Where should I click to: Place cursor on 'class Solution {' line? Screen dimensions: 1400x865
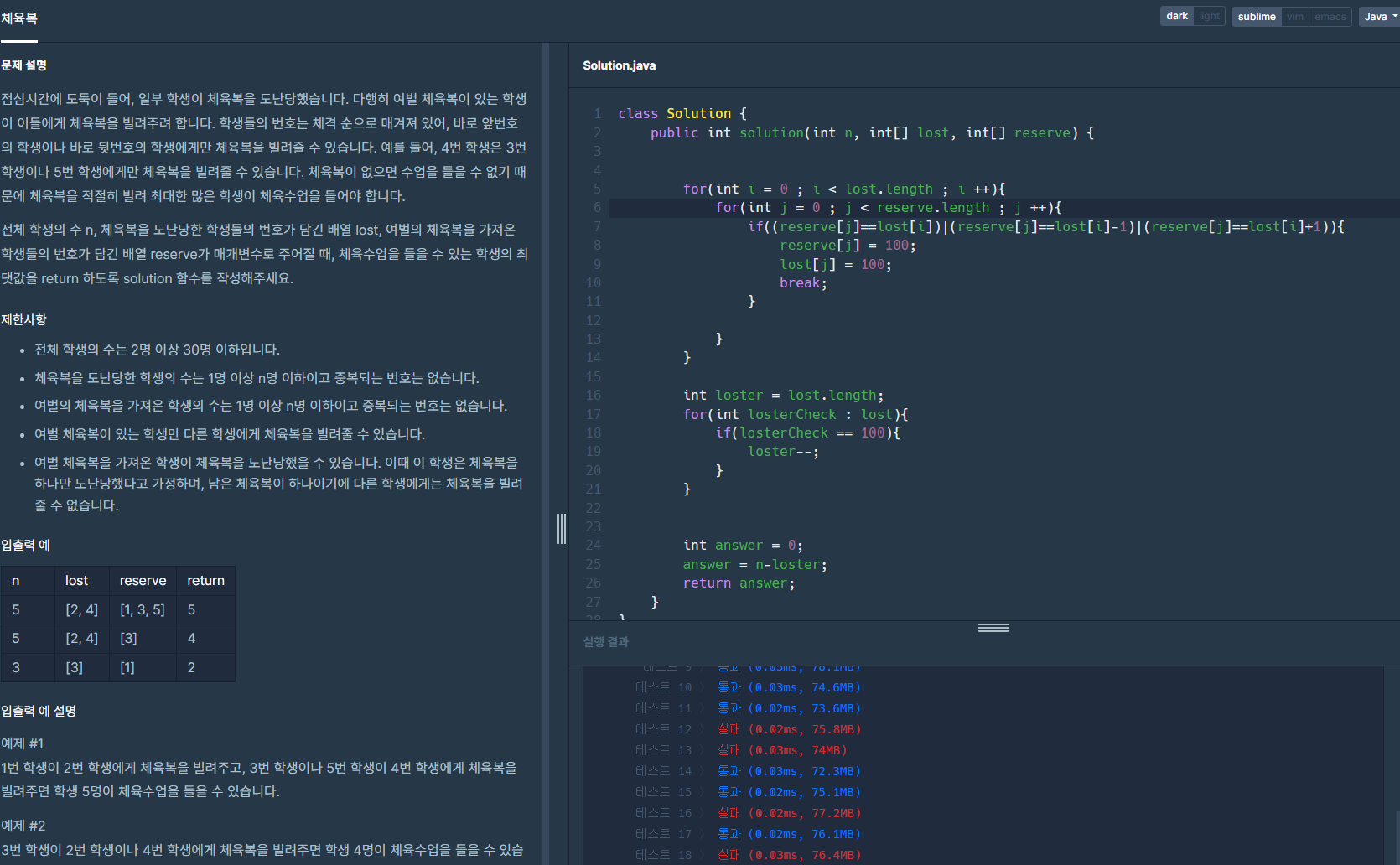[x=682, y=114]
